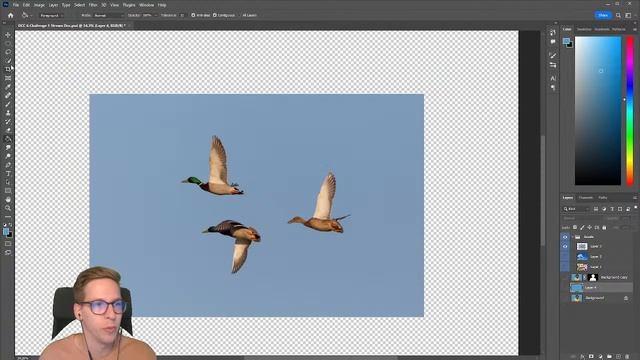Open the Opacity slider dropdown arrow
This screenshot has height=360, width=640.
156,16
